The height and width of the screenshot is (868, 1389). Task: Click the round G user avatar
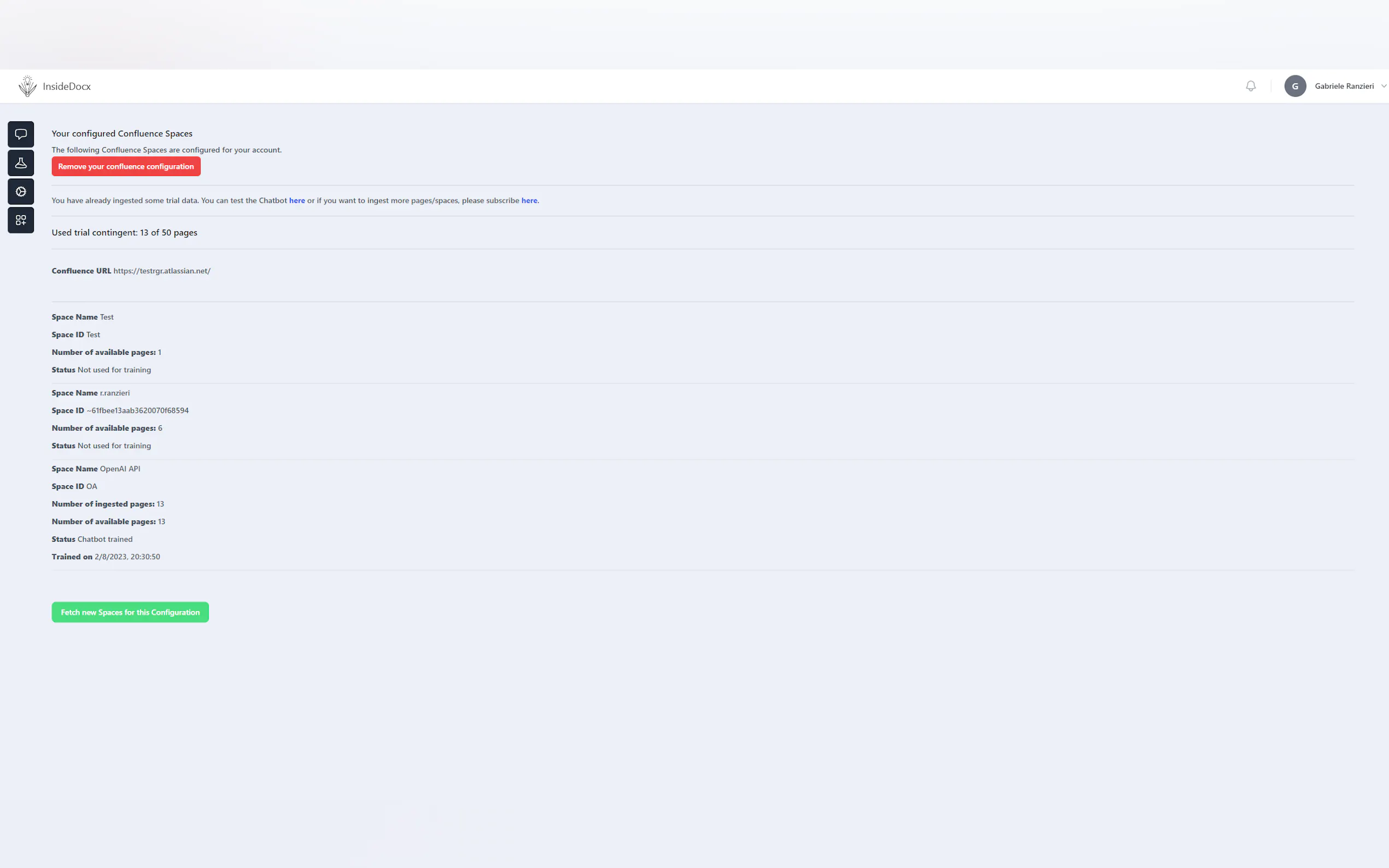pos(1295,86)
